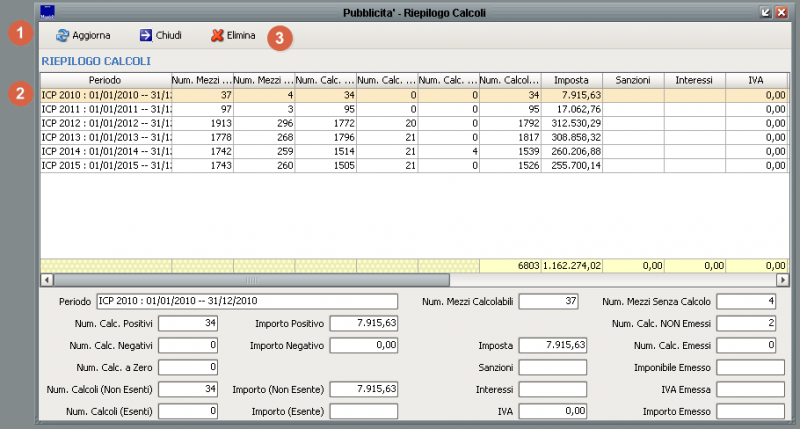This screenshot has height=429, width=800.
Task: Click the Importo Positivo field
Action: 364,323
